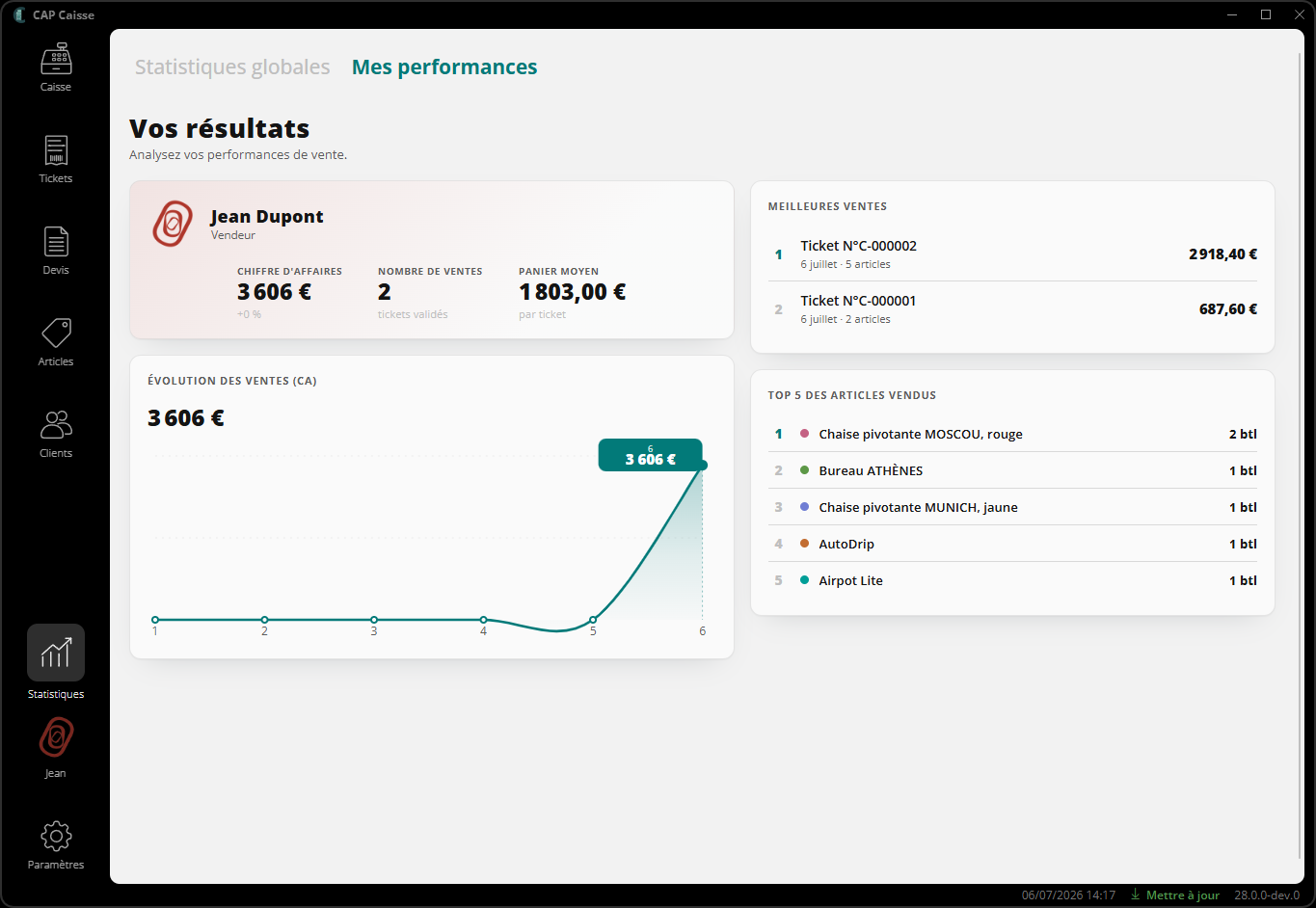Click the chart data point for day 6
Image resolution: width=1316 pixels, height=908 pixels.
coord(703,466)
